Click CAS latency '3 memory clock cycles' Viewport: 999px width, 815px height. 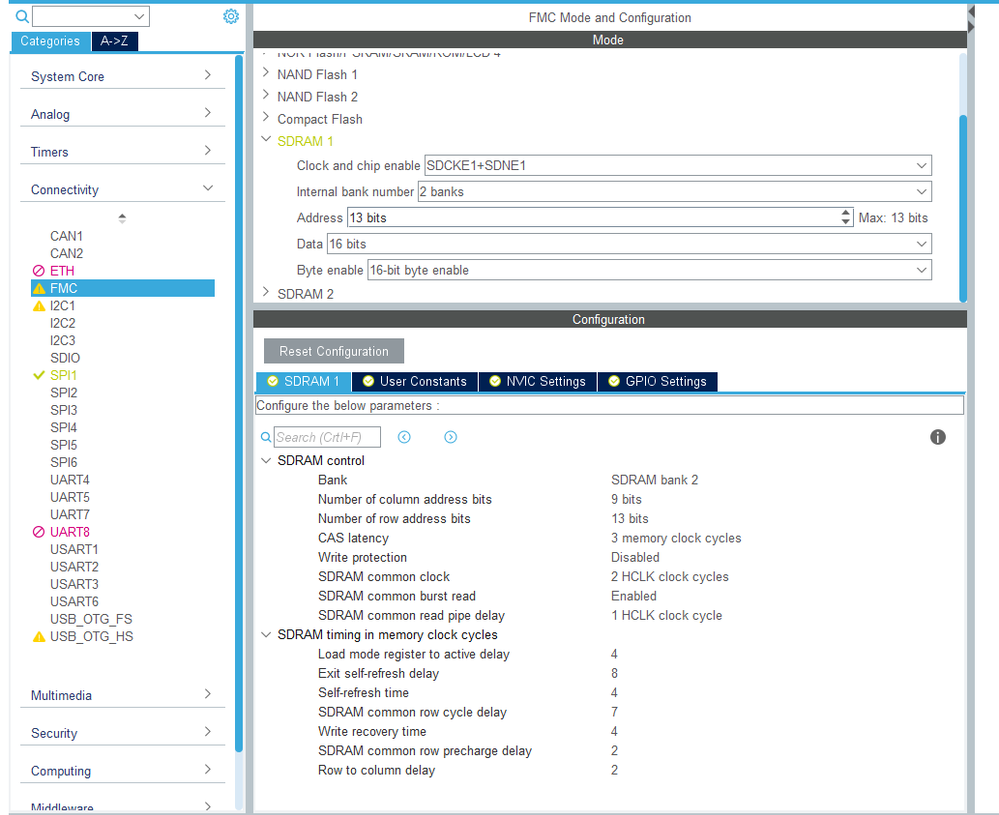pyautogui.click(x=676, y=538)
